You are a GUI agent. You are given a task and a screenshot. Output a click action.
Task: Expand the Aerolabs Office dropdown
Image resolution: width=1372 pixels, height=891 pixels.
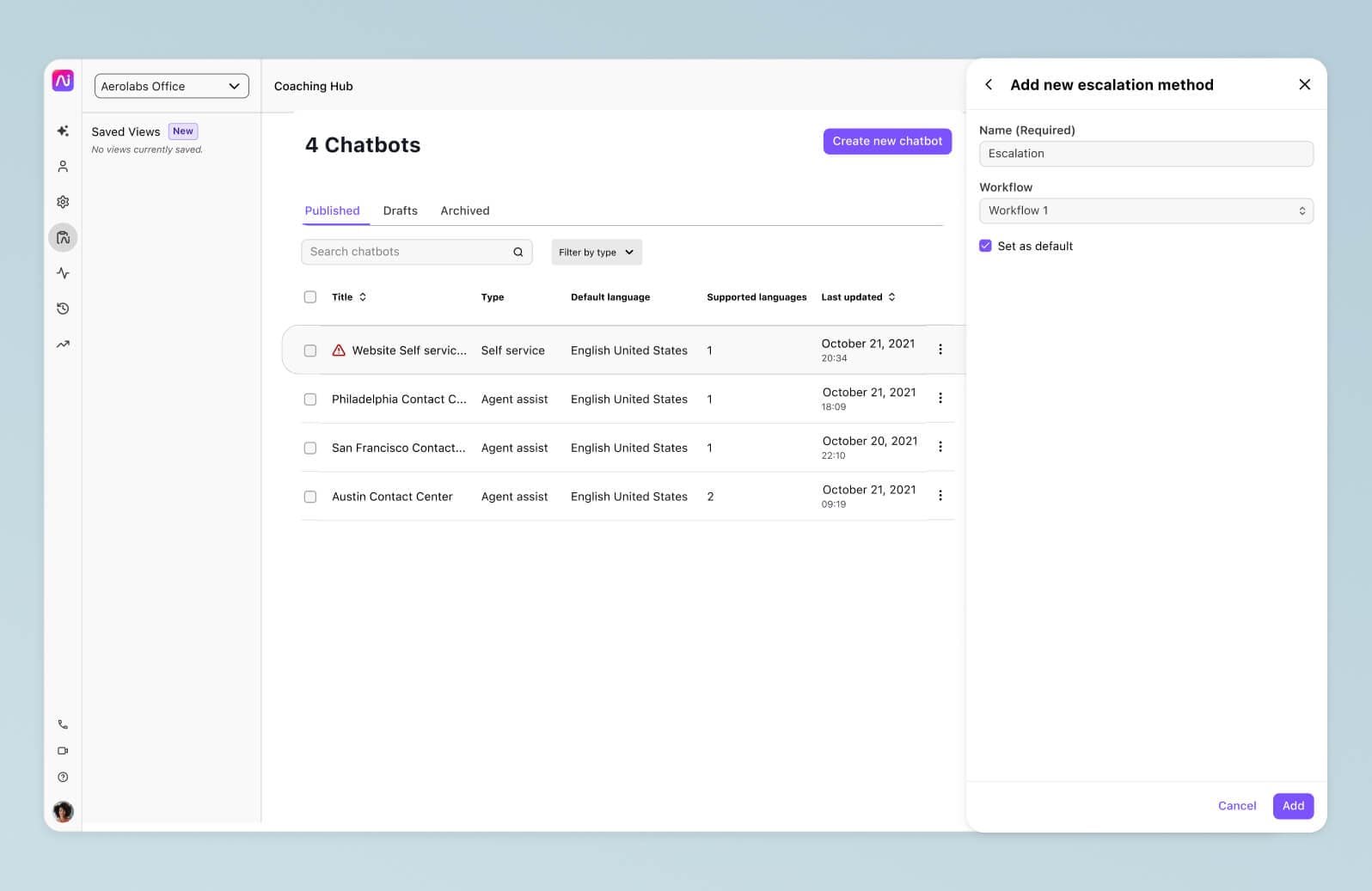tap(171, 86)
